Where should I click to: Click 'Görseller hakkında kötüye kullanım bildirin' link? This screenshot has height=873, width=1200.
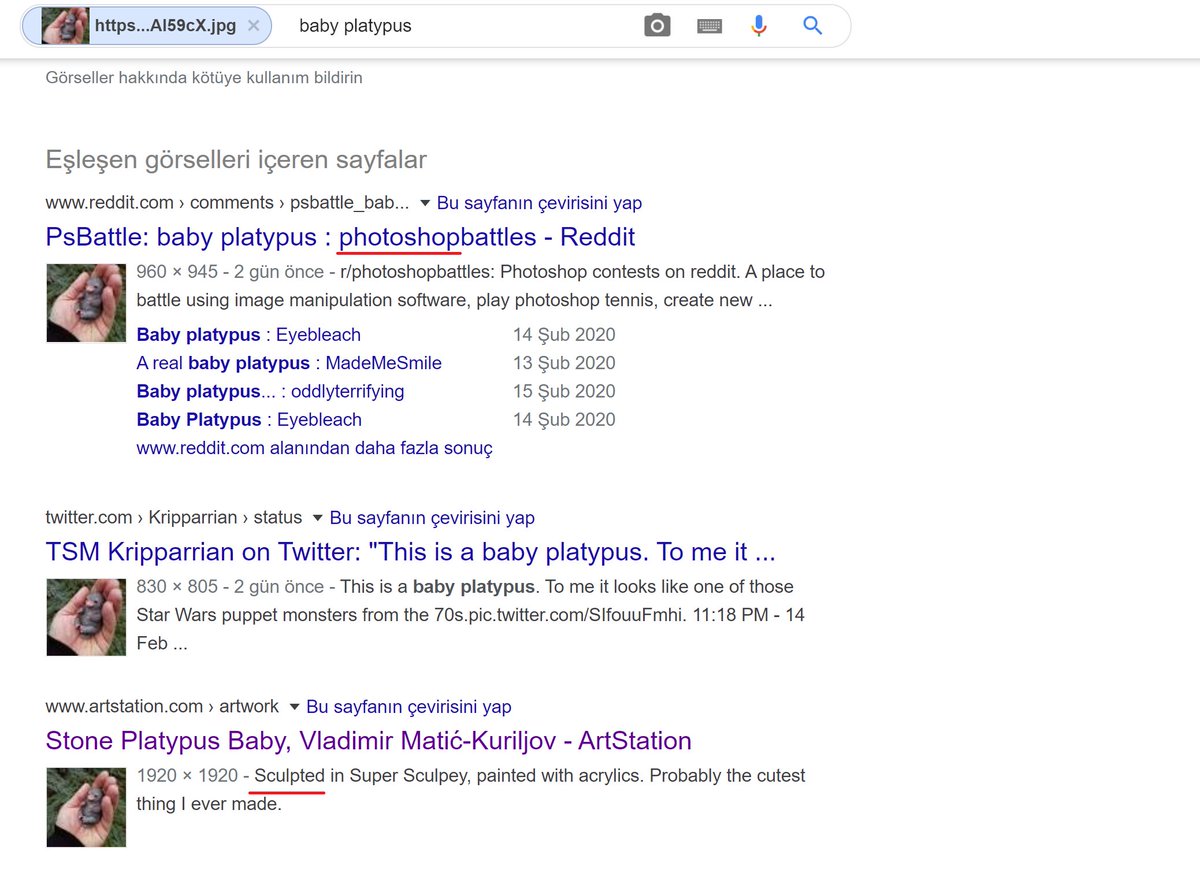coord(204,78)
